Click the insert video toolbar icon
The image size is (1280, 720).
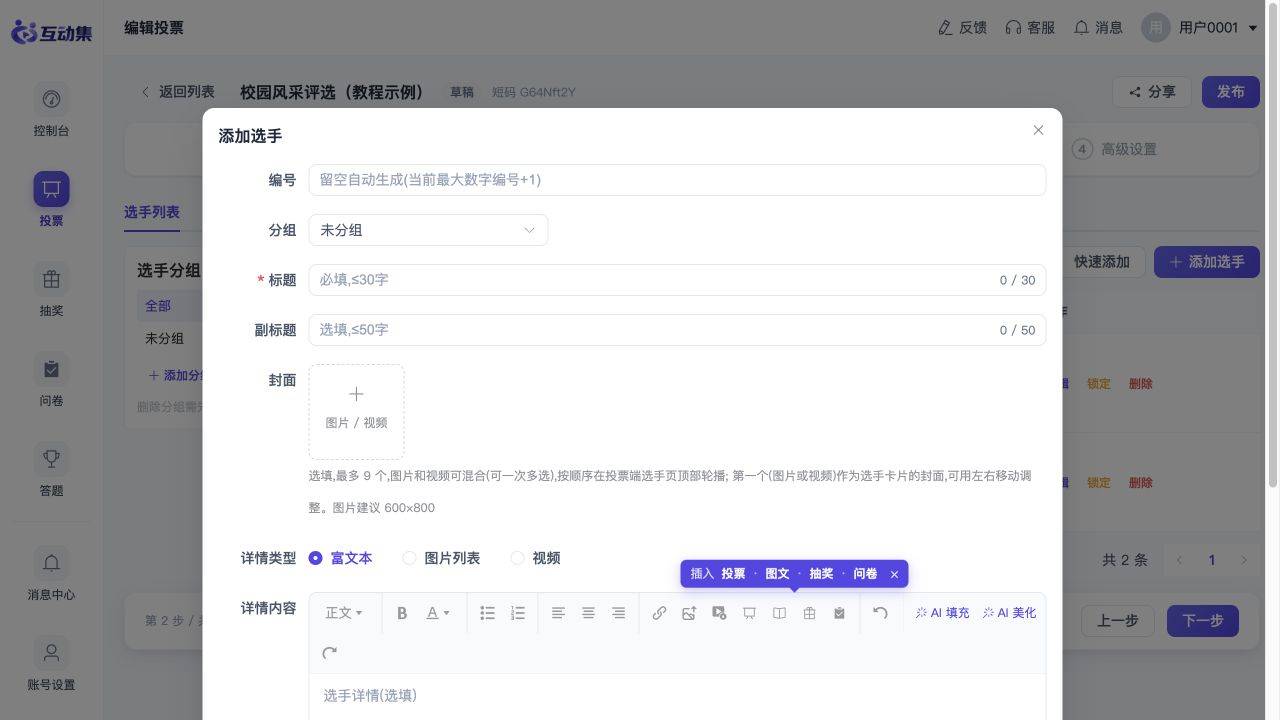point(719,613)
